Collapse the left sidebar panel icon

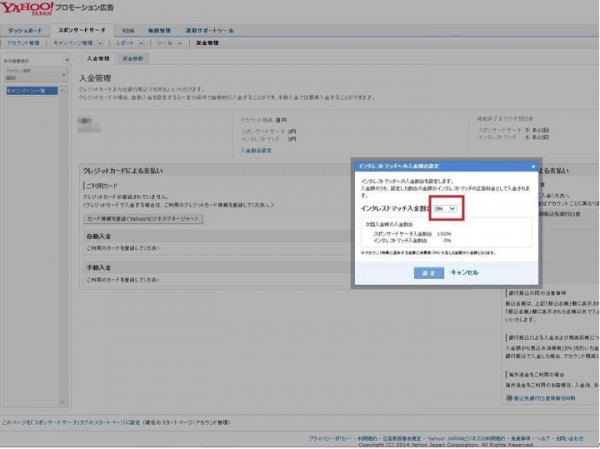tap(67, 60)
